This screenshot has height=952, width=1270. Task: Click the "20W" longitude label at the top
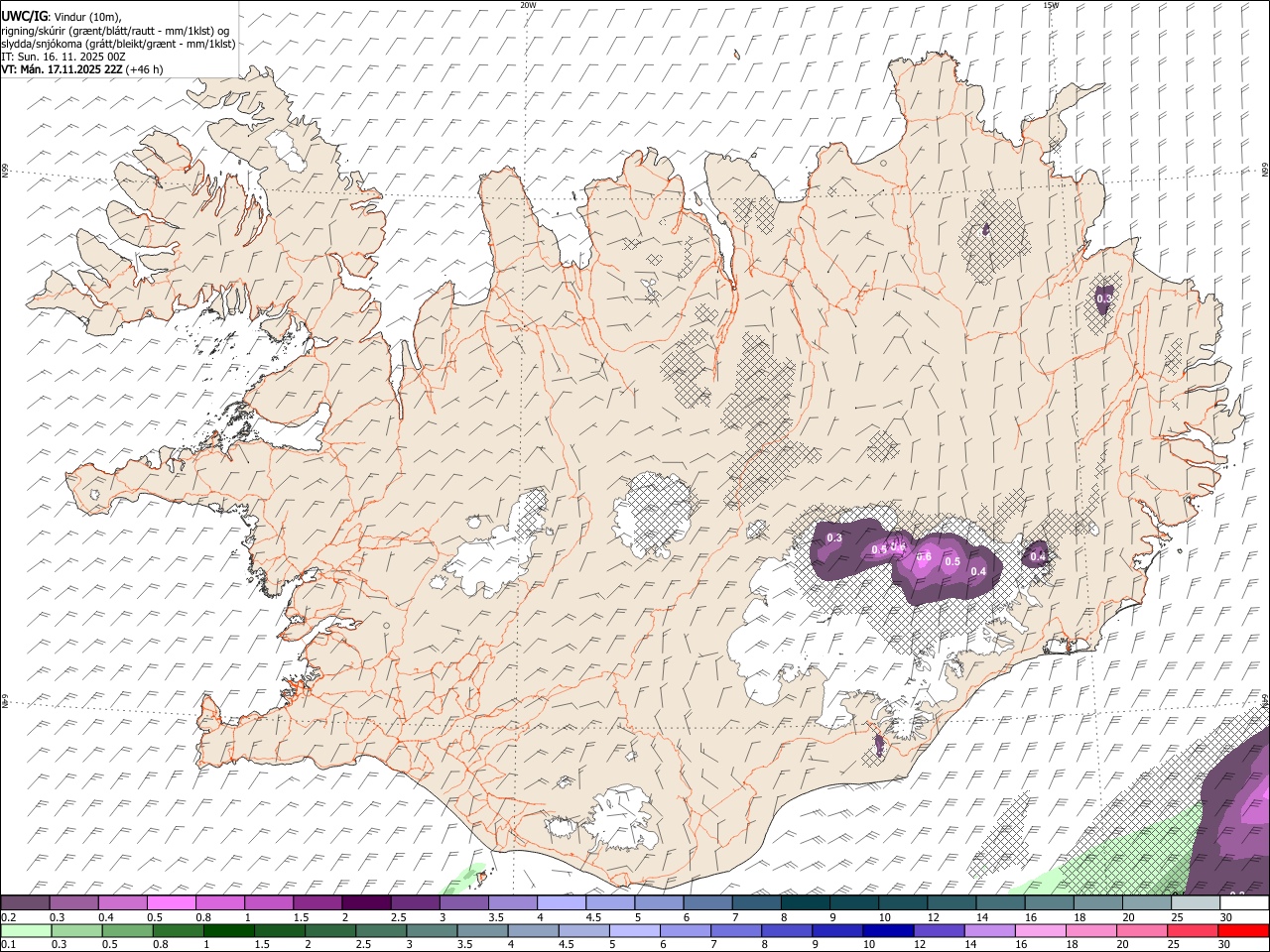[x=528, y=5]
